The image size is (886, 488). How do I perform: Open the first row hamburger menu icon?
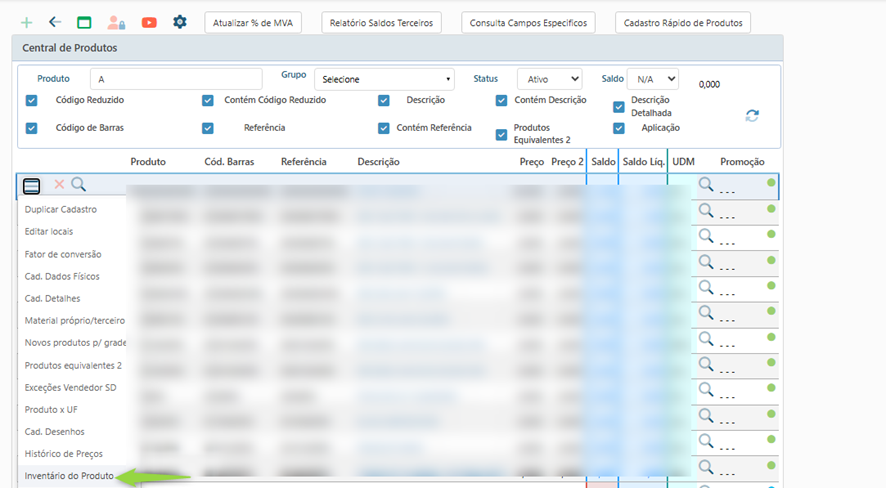[x=32, y=185]
